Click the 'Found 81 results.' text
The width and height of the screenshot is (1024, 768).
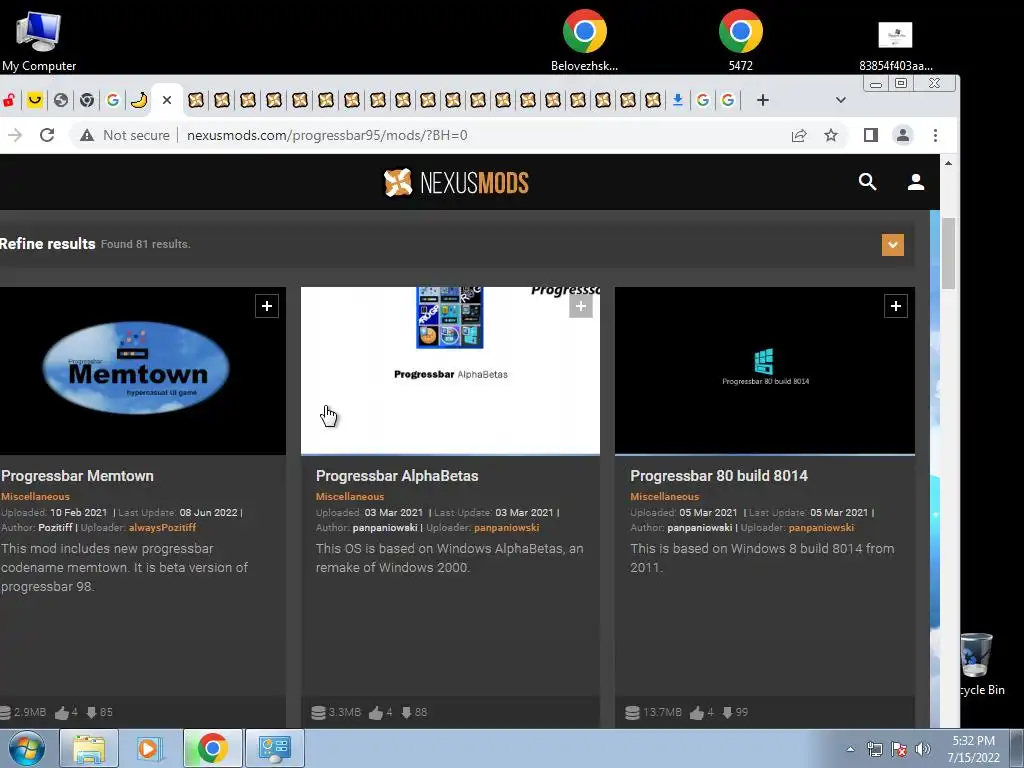coord(146,244)
